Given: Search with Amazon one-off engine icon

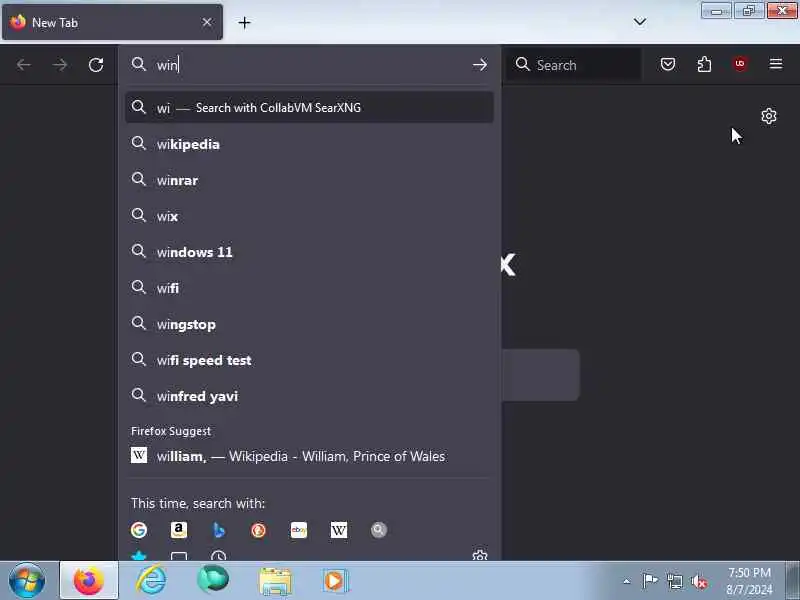Looking at the screenshot, I should 179,530.
